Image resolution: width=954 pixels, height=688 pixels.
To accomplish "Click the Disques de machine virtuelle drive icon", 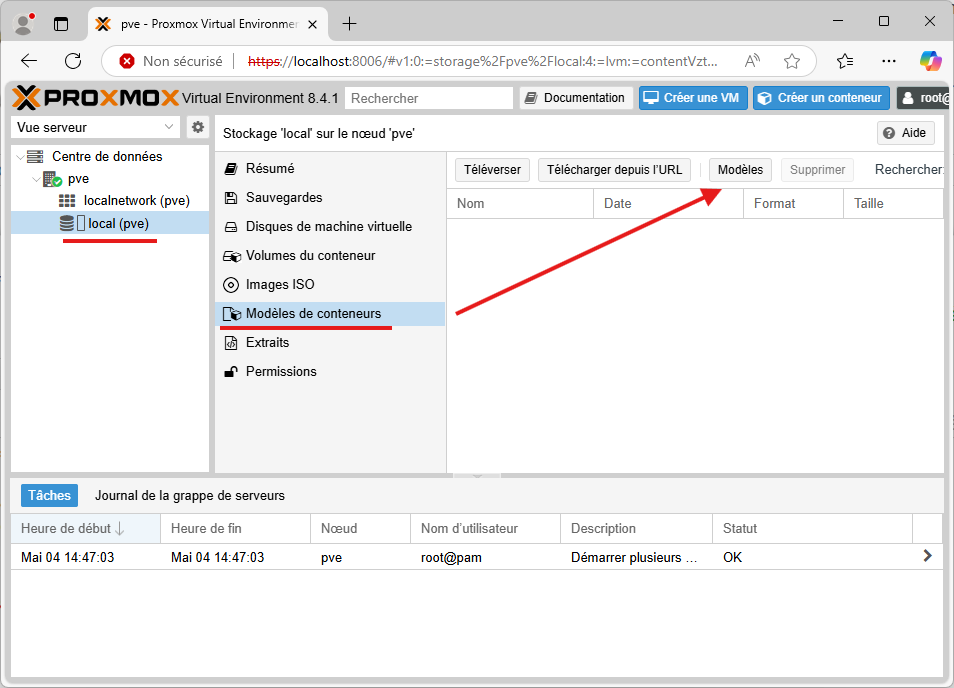I will pyautogui.click(x=231, y=227).
